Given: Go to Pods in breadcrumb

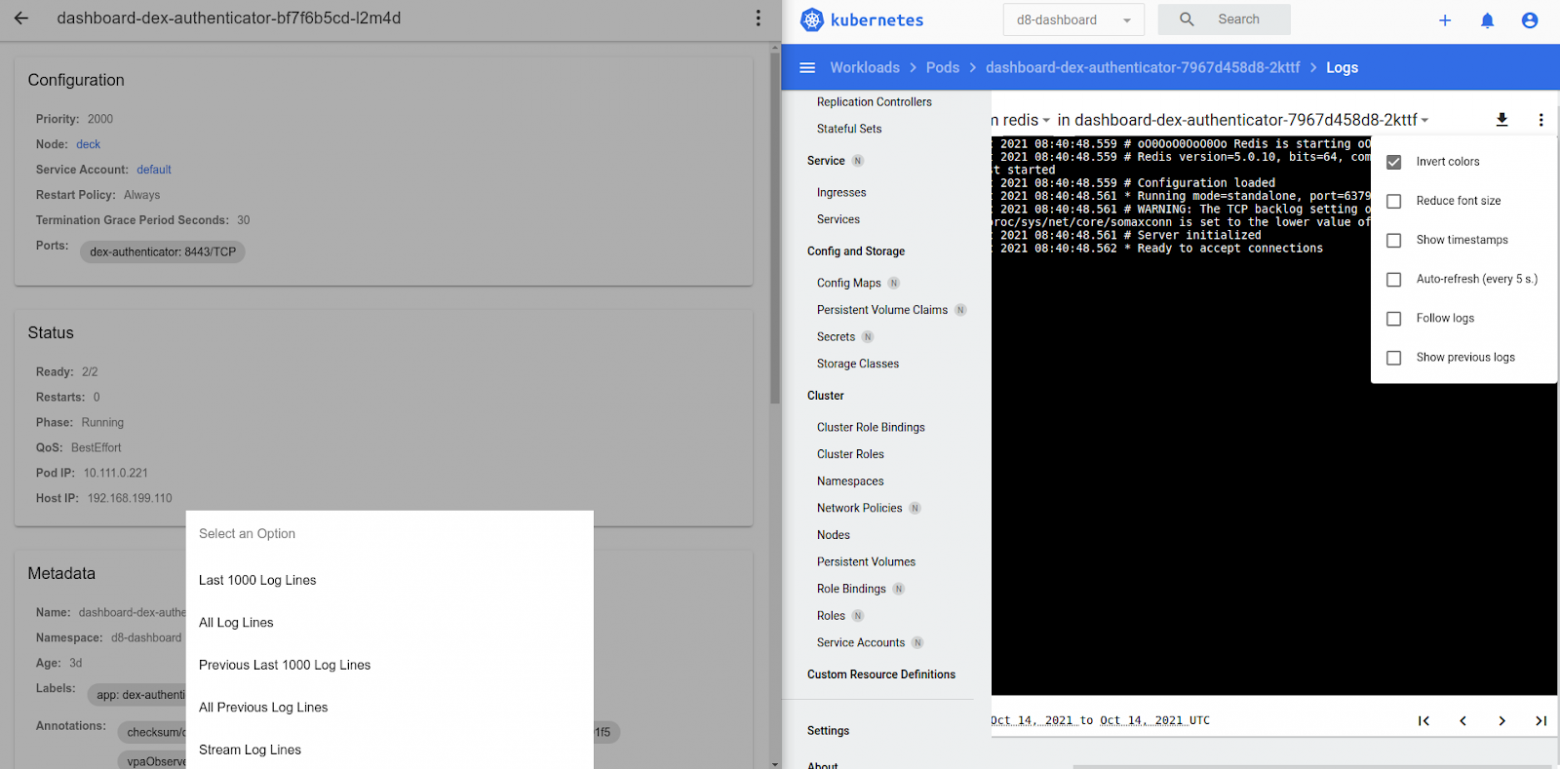Looking at the screenshot, I should click(x=942, y=67).
